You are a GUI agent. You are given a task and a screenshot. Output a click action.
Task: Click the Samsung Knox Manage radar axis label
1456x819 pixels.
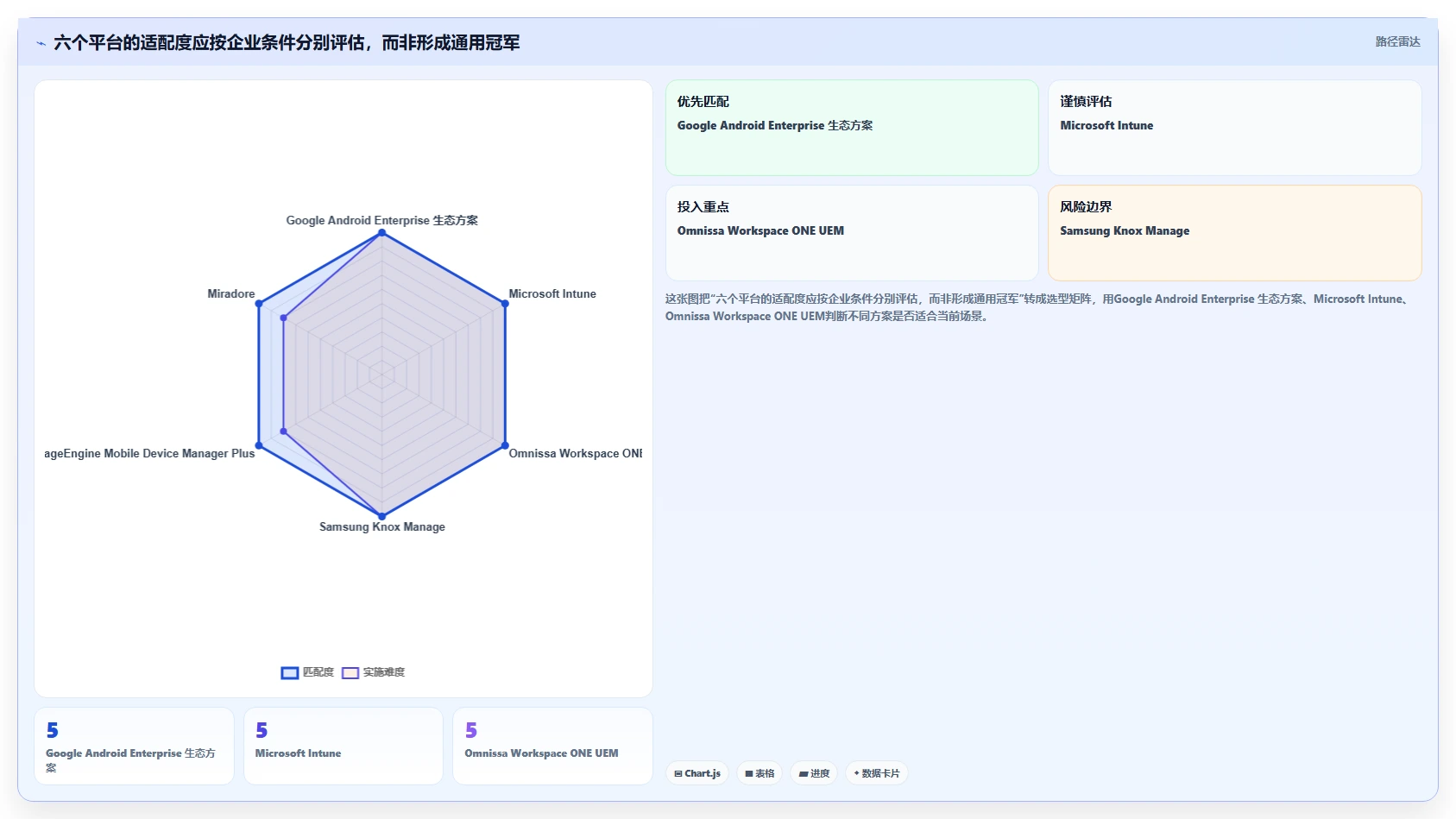[x=382, y=526]
